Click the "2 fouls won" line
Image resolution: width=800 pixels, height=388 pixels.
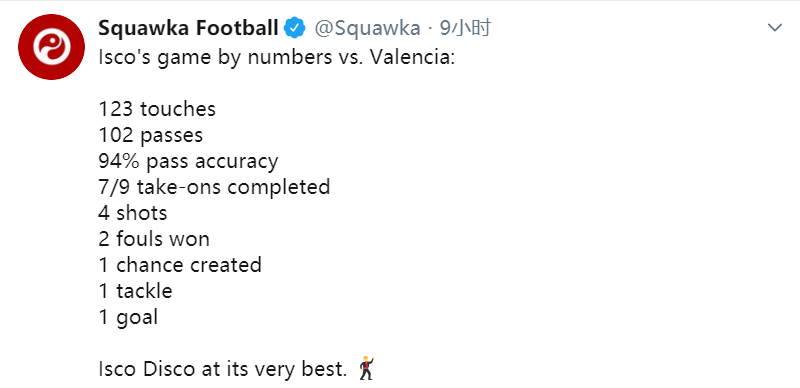click(154, 239)
